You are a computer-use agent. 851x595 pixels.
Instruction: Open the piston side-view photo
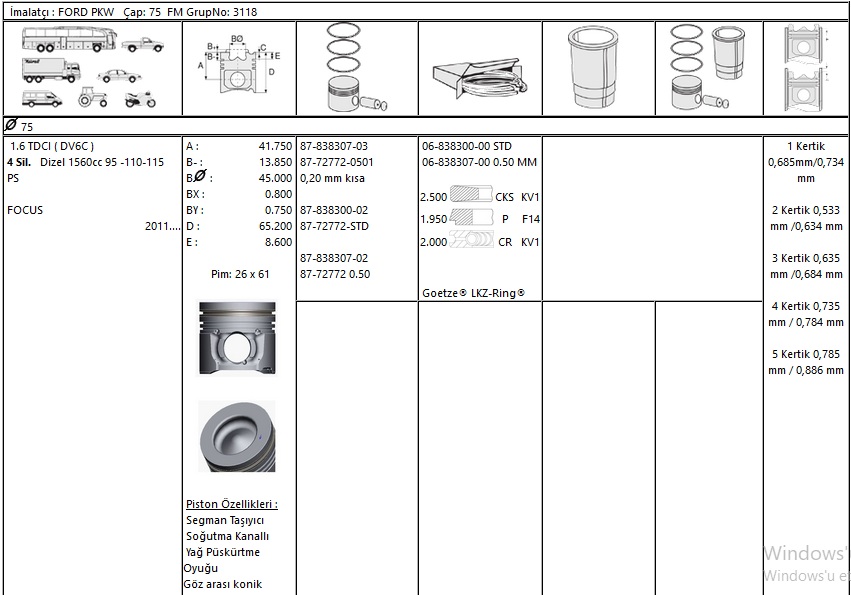[236, 339]
